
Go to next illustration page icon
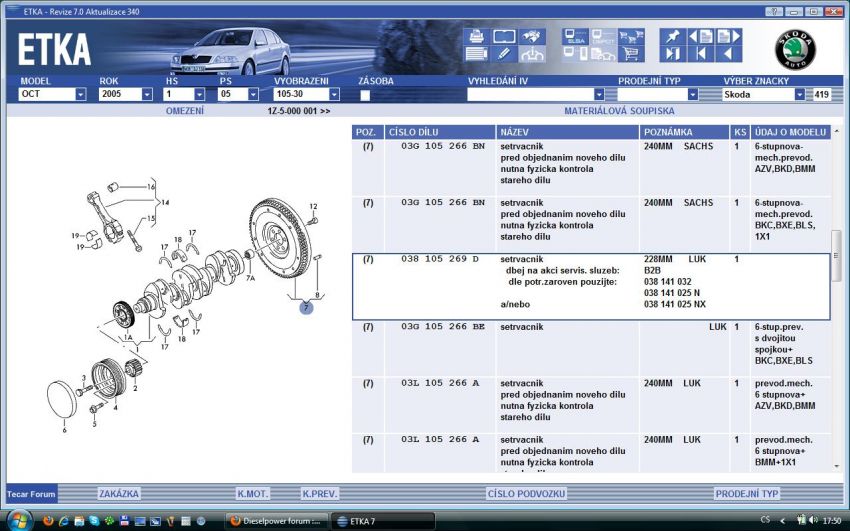[729, 37]
